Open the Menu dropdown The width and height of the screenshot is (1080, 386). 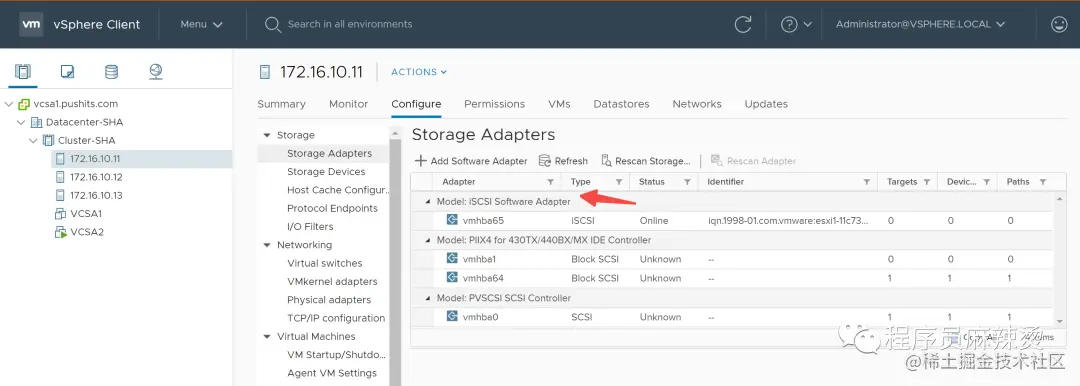click(201, 24)
